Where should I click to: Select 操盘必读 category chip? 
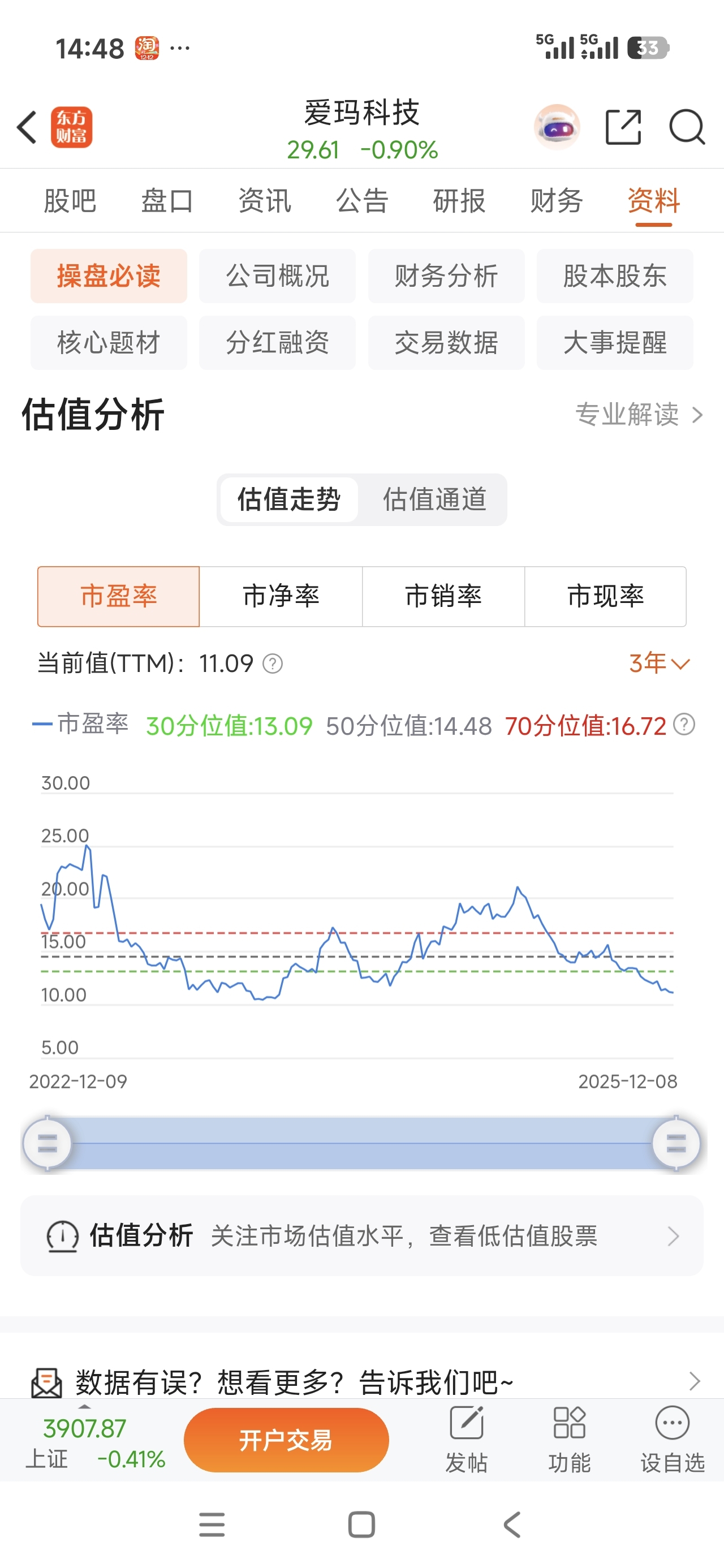click(109, 275)
